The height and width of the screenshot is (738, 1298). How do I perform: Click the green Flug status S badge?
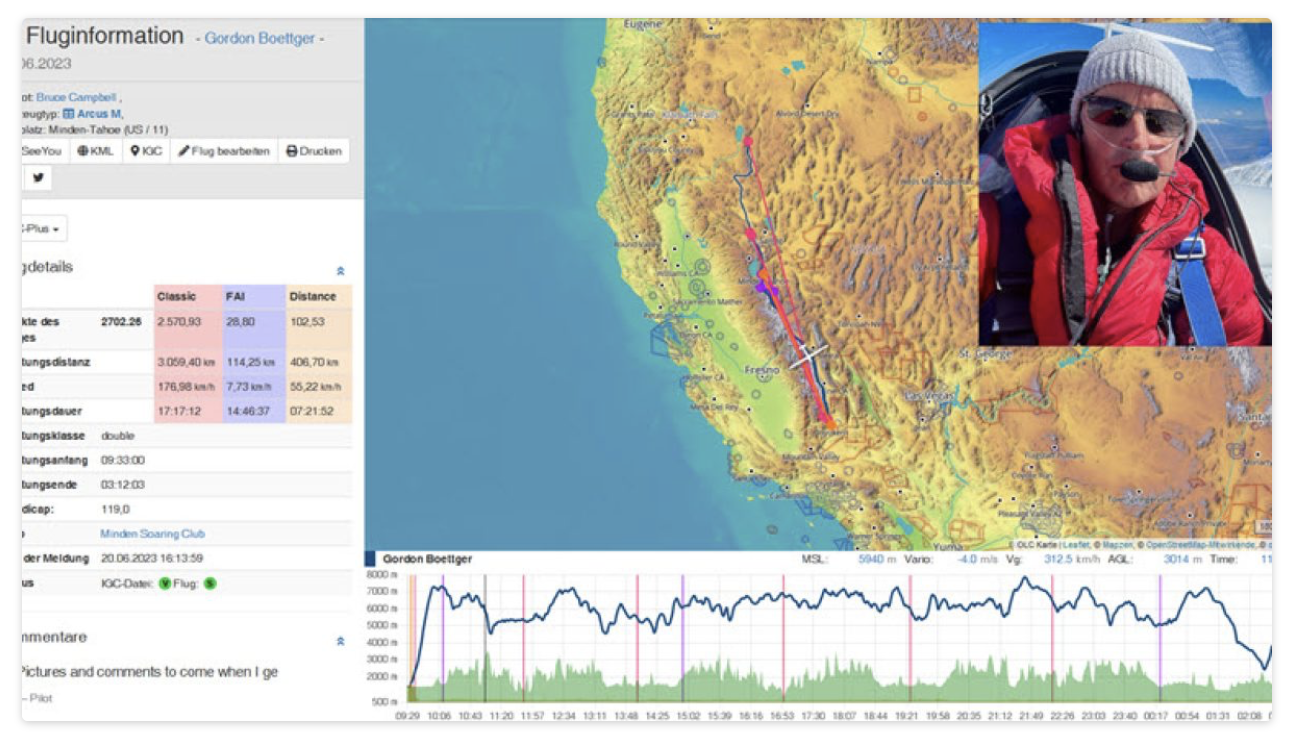[209, 582]
